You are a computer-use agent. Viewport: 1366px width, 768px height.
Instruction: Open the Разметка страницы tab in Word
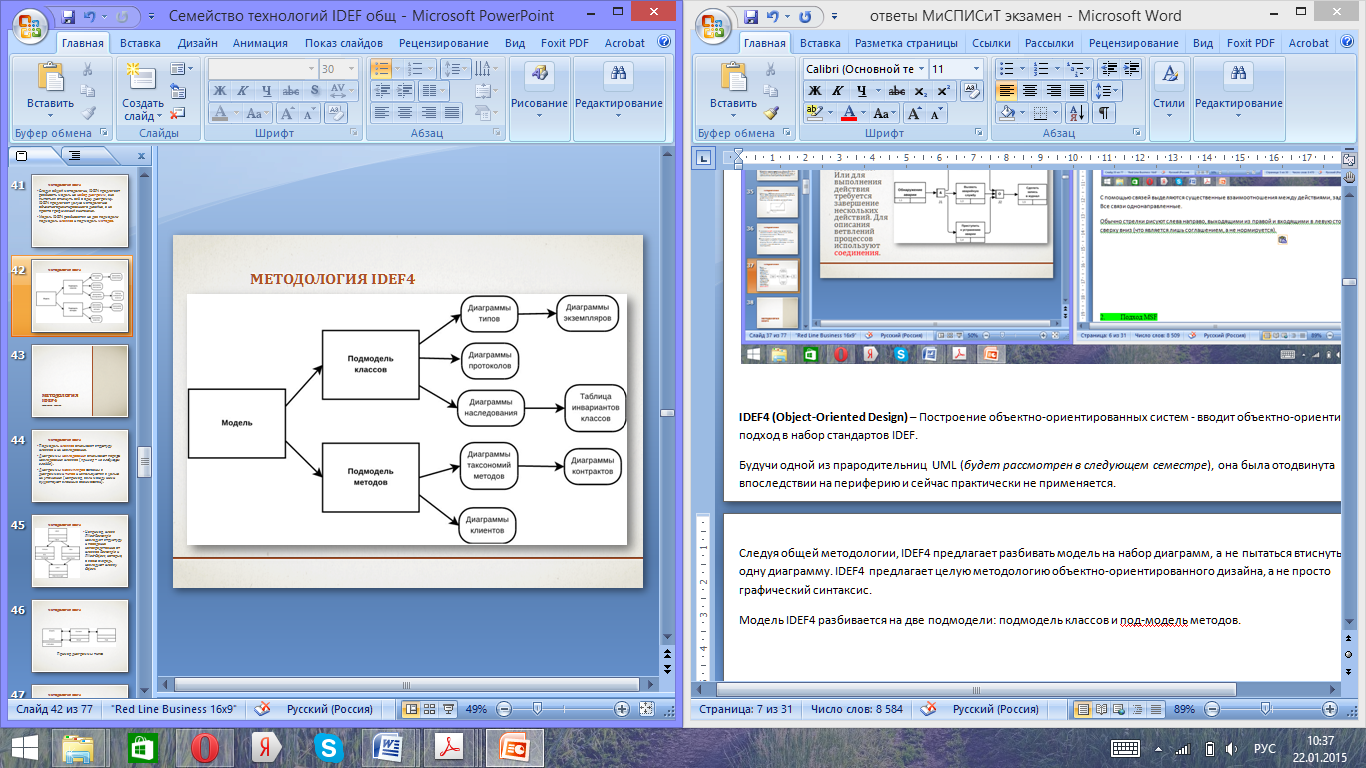click(x=905, y=43)
